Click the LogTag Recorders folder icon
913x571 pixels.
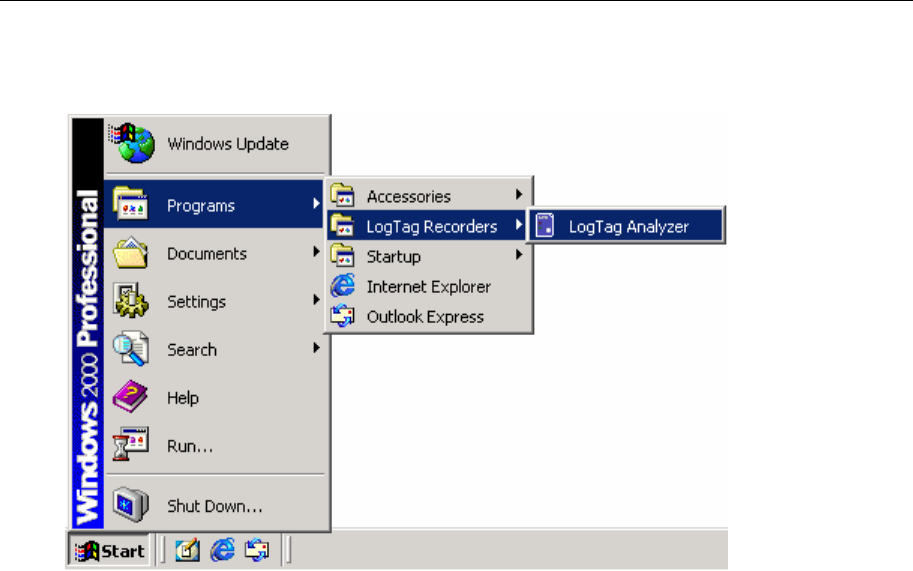[343, 226]
